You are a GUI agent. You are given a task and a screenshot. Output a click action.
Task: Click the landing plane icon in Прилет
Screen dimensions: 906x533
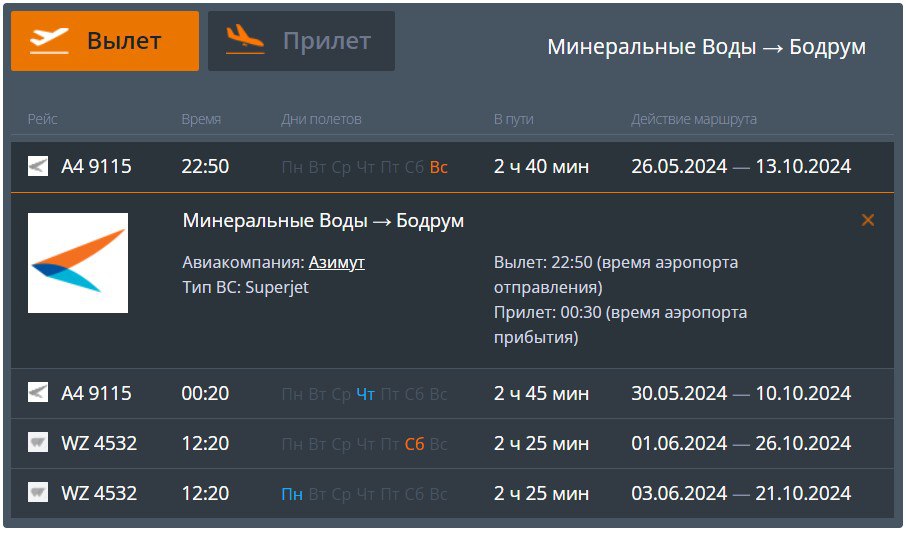tap(245, 41)
